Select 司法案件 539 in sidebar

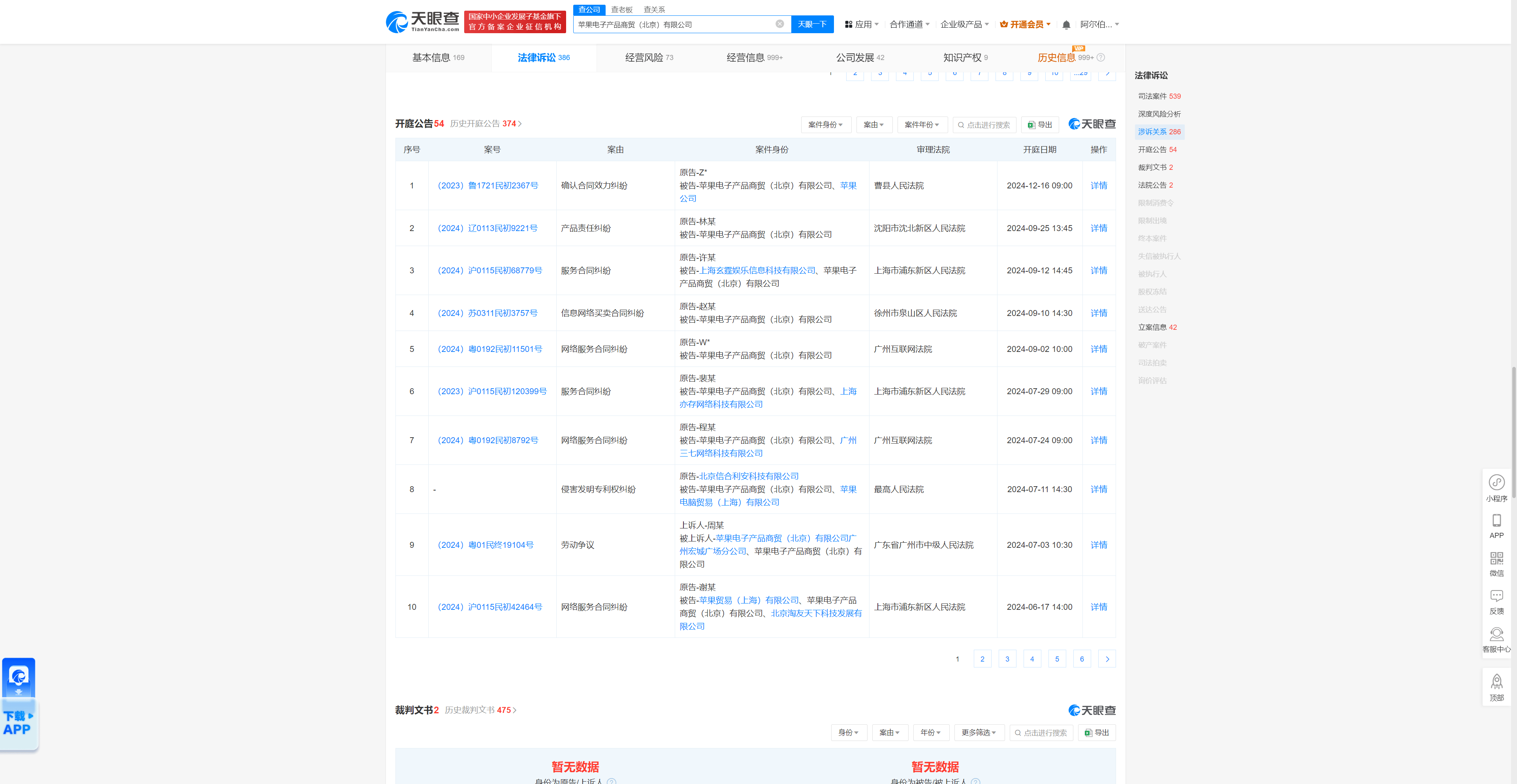pos(1159,96)
